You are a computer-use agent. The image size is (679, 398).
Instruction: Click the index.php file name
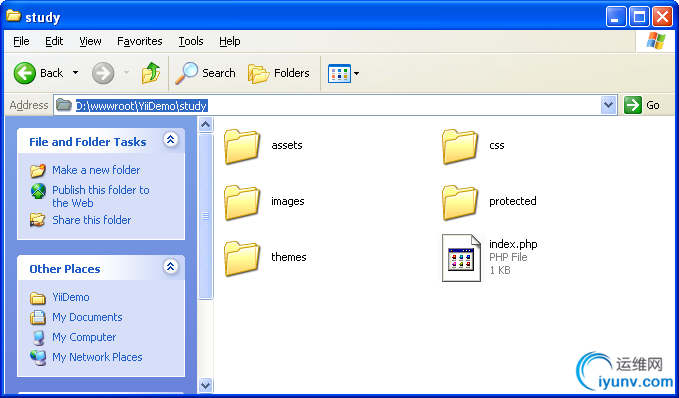(x=513, y=244)
